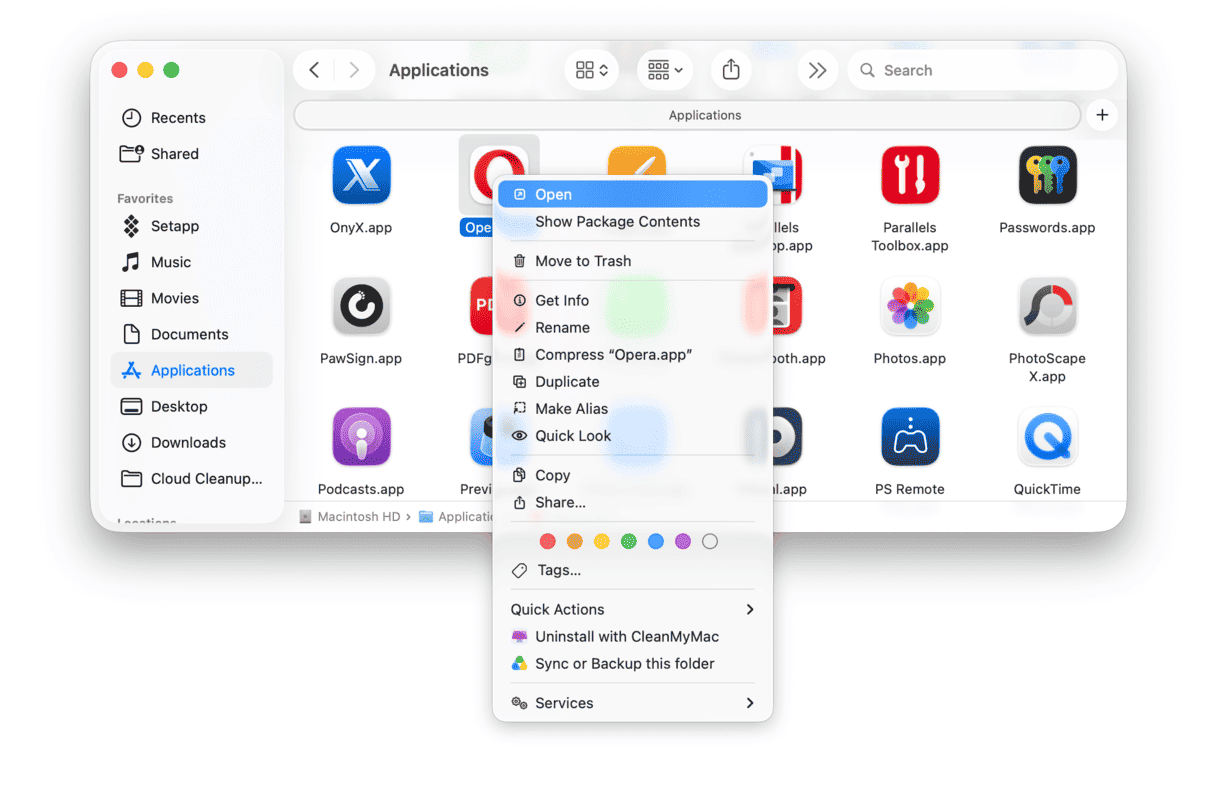Open Music in the sidebar
This screenshot has width=1216, height=795.
pos(191,262)
